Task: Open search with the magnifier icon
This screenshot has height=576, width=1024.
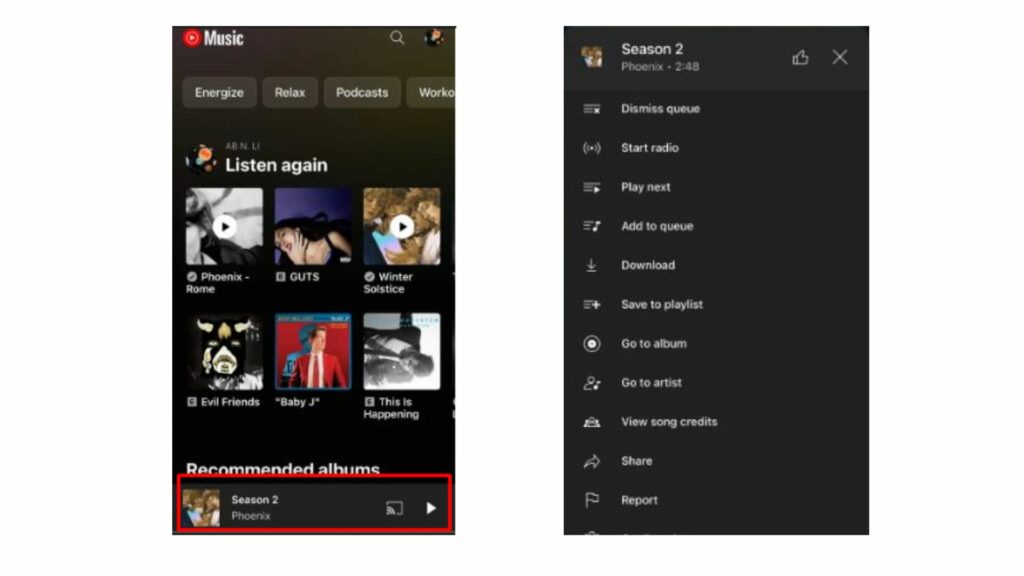Action: (x=397, y=38)
